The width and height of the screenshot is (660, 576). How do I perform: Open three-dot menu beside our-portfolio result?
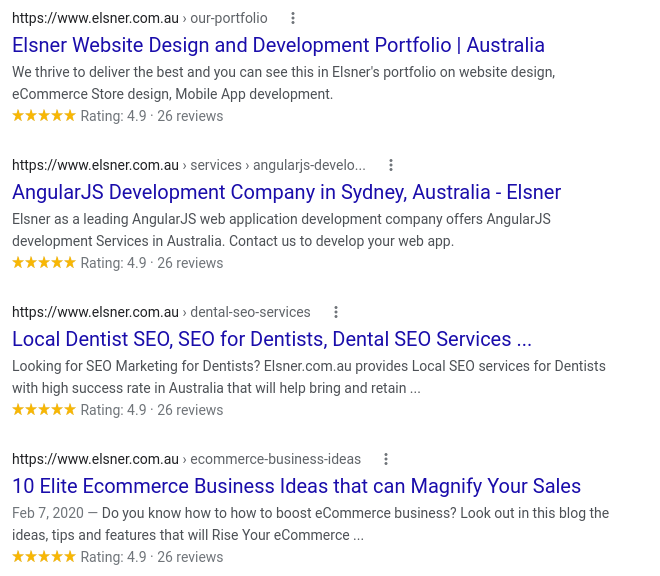(293, 18)
